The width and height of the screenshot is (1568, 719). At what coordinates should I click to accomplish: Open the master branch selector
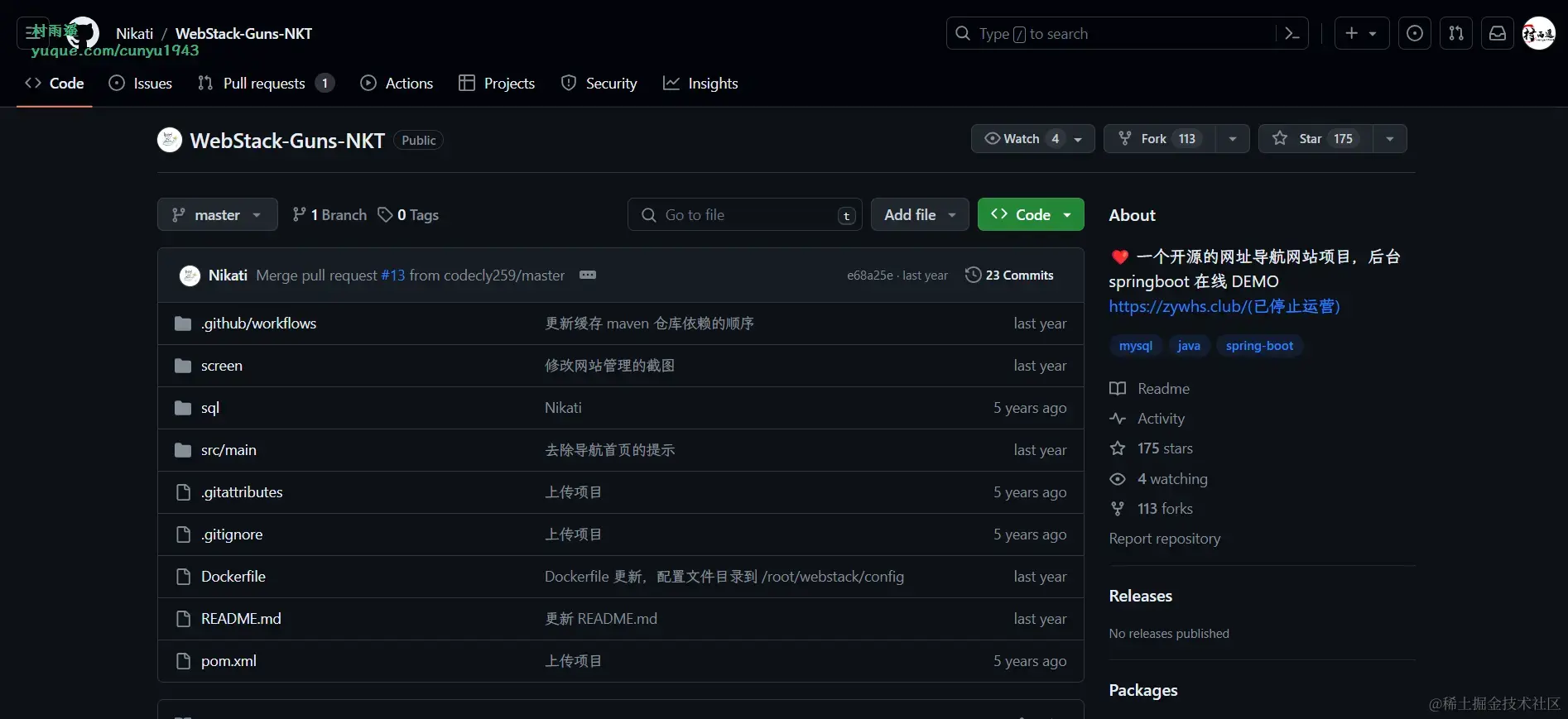click(x=218, y=215)
